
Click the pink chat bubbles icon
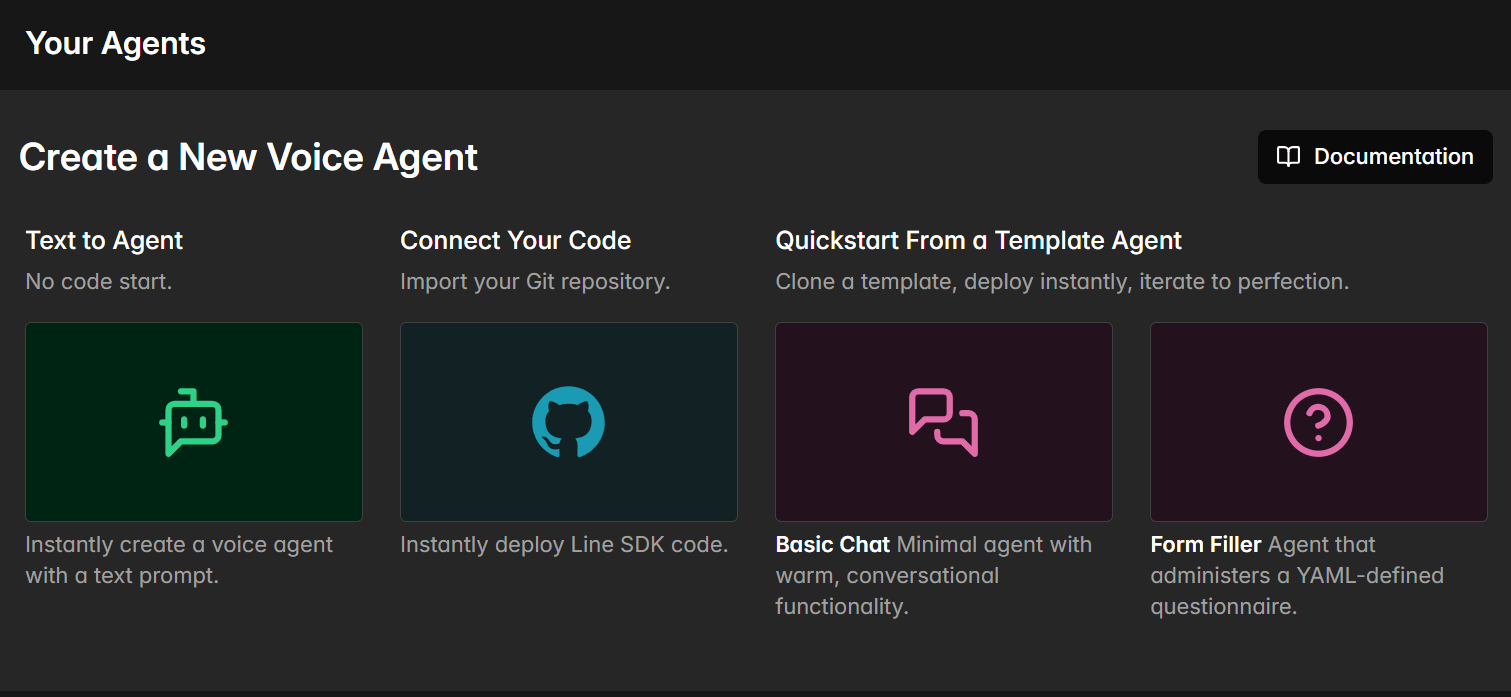(x=943, y=422)
